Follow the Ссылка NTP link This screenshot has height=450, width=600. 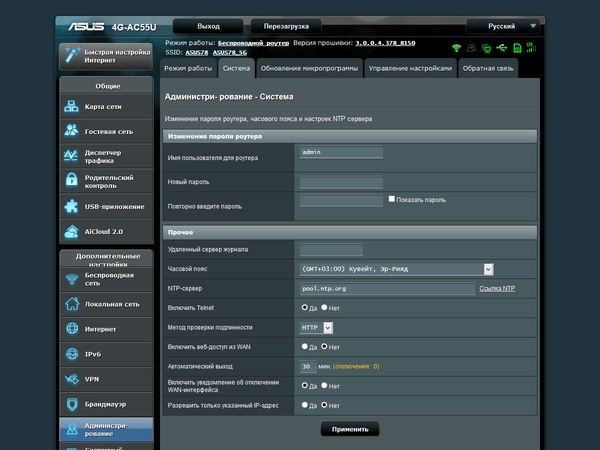497,289
